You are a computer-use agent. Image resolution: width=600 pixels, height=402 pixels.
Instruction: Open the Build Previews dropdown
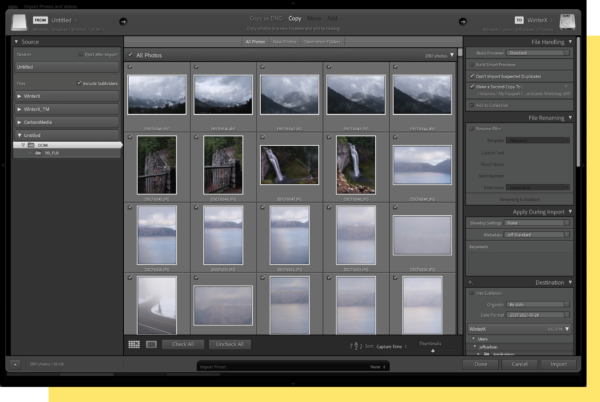538,53
